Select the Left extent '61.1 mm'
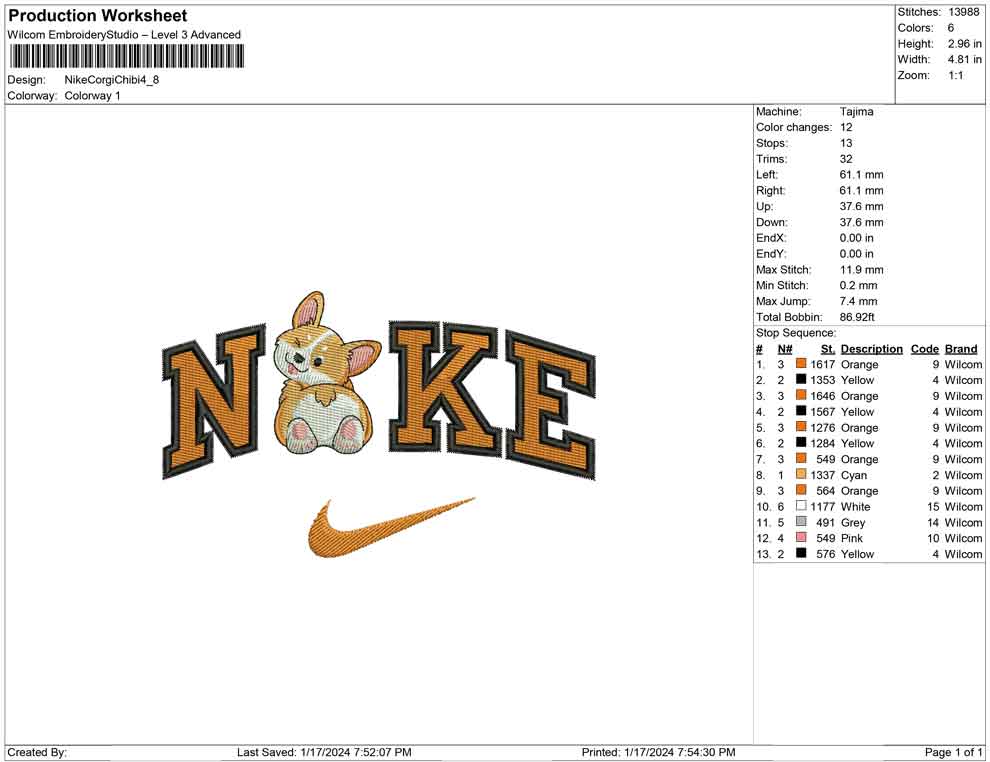 (x=862, y=174)
